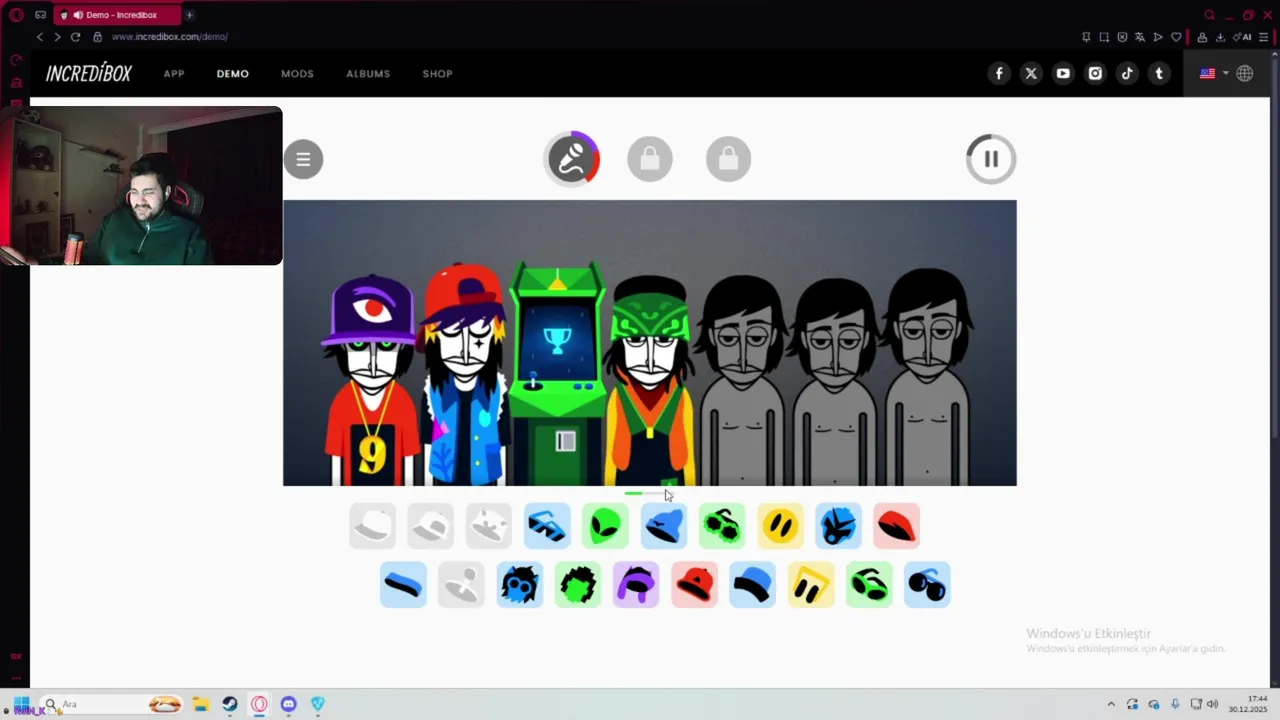Select the red lips sound icon

896,526
